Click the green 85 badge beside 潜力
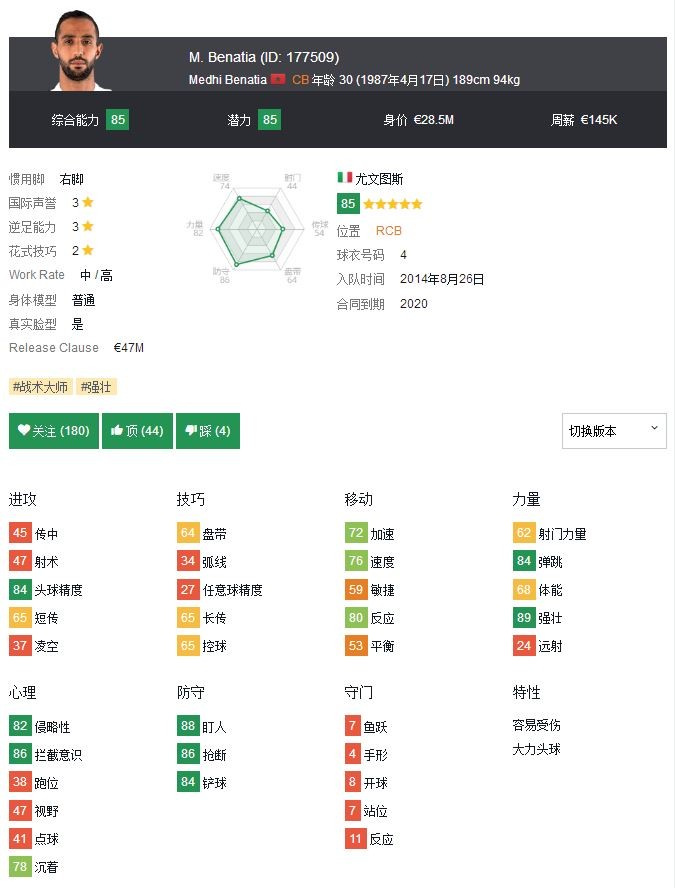Image resolution: width=675 pixels, height=888 pixels. click(269, 120)
